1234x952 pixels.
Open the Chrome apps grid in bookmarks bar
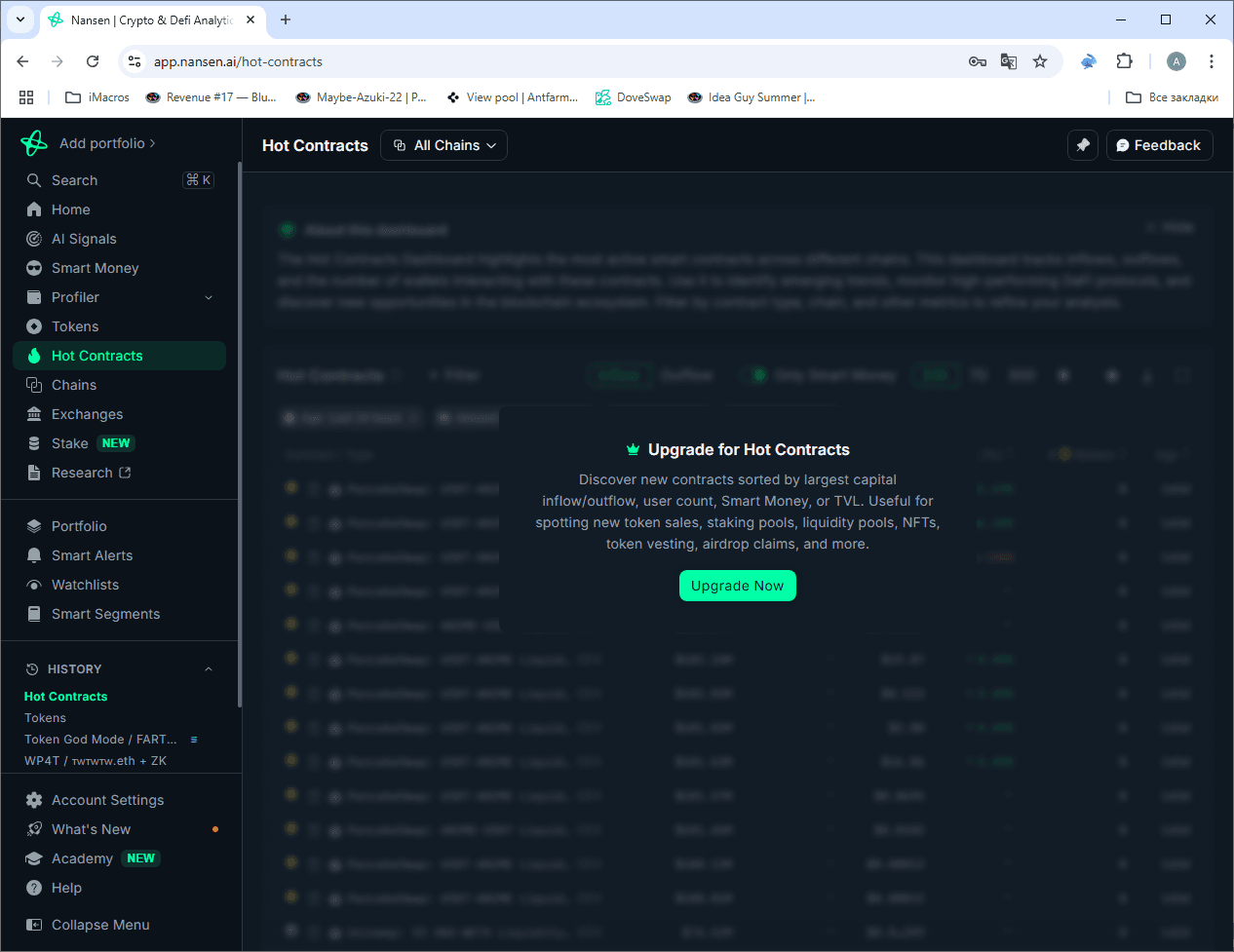[26, 97]
